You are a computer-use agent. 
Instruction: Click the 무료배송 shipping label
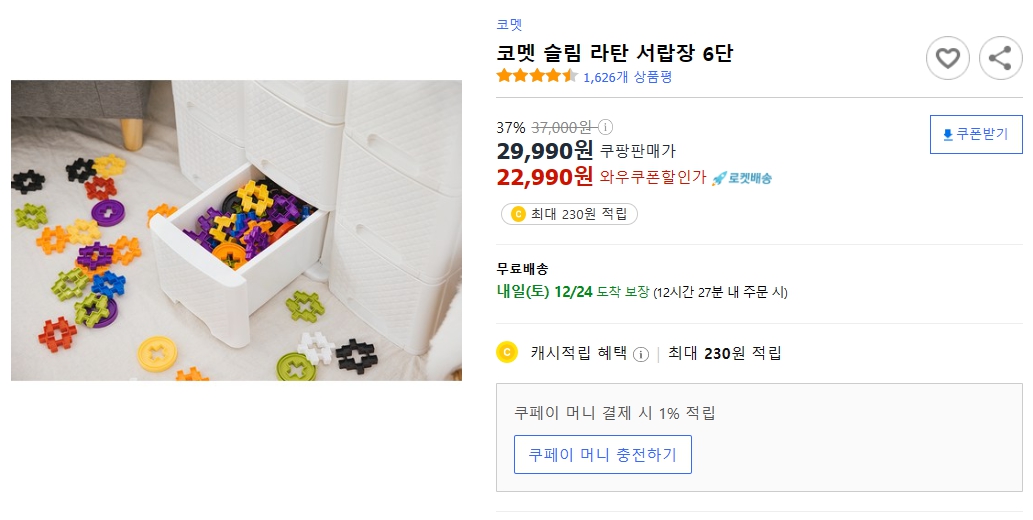(x=522, y=269)
